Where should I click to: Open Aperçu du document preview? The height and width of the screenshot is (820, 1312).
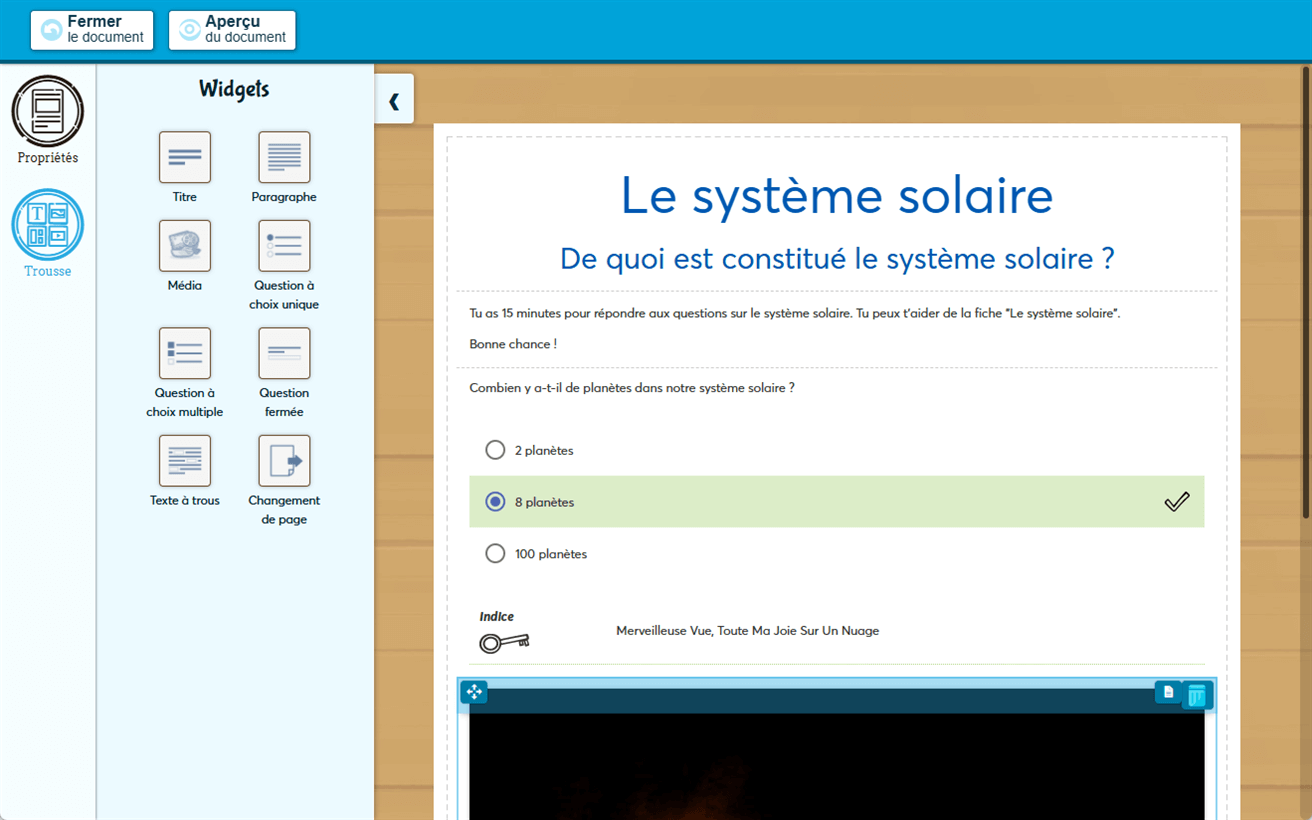click(x=232, y=30)
